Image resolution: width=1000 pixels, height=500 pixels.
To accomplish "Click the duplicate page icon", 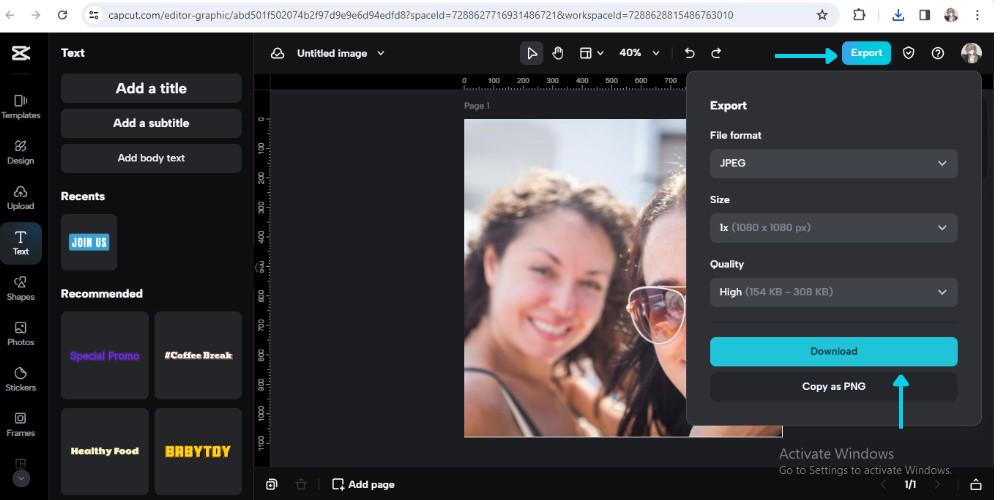I will click(x=272, y=485).
